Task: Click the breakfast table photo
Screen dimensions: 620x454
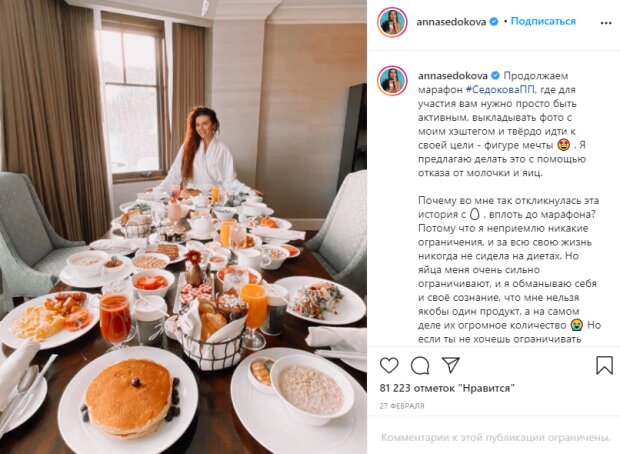Action: pyautogui.click(x=183, y=227)
